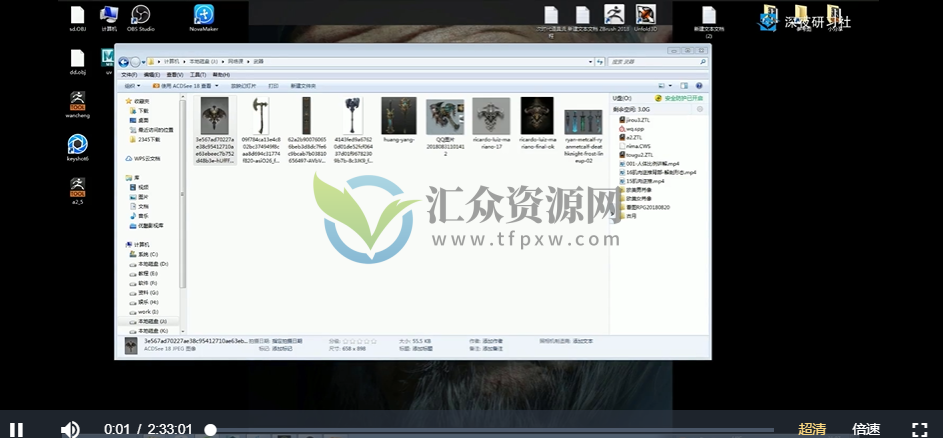Click the ACDSee 18 view button
The image size is (943, 438).
182,86
